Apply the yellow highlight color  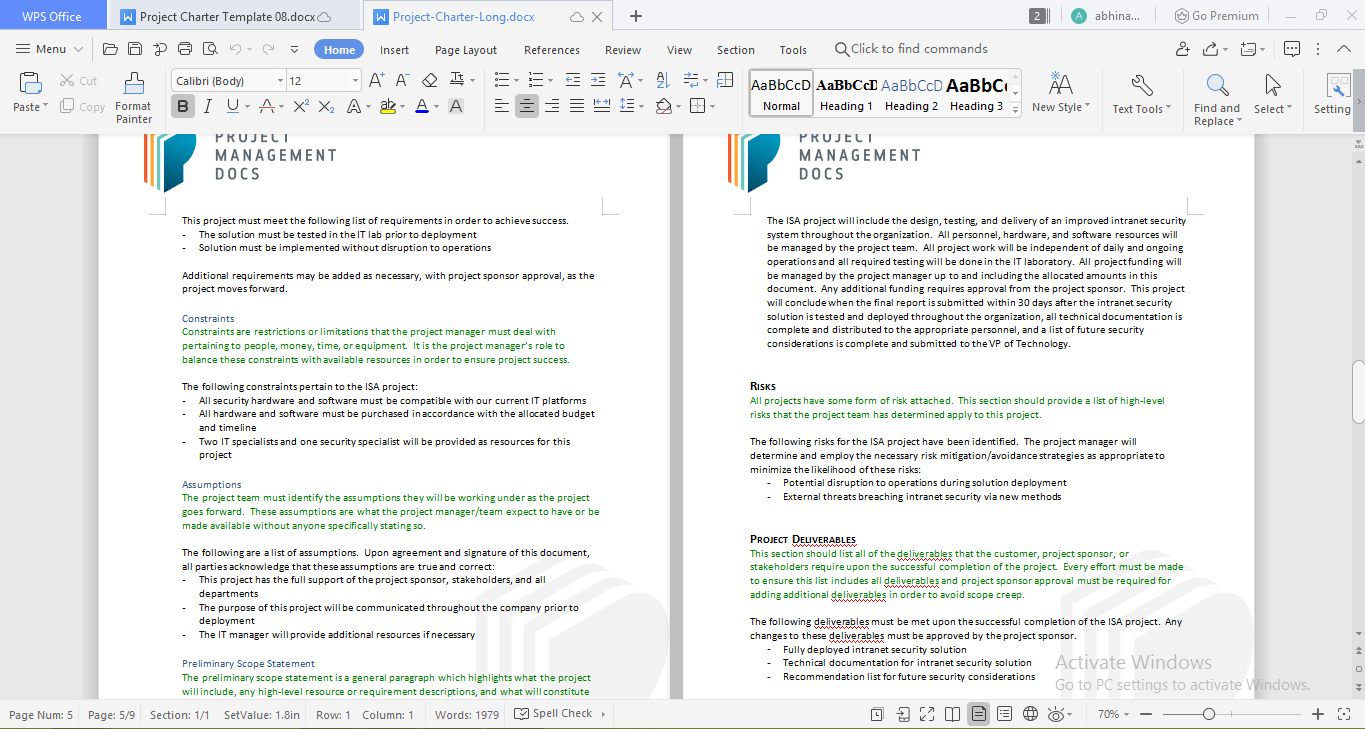(x=387, y=106)
